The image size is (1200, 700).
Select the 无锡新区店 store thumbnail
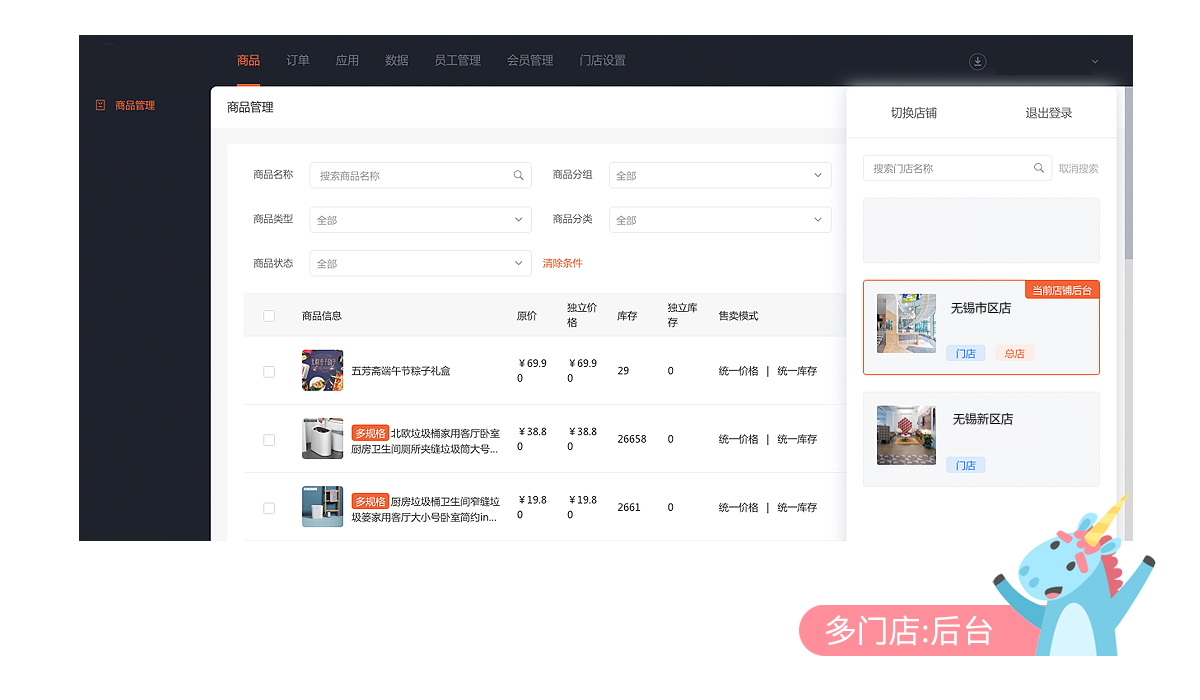[906, 435]
